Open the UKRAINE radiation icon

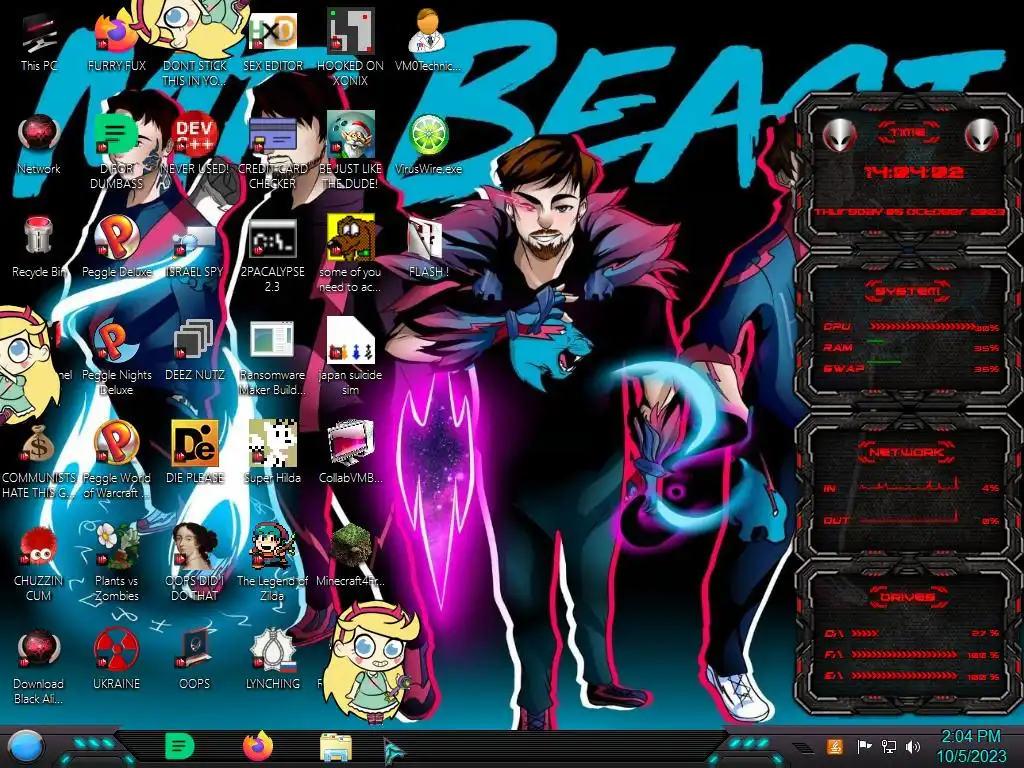pos(116,650)
